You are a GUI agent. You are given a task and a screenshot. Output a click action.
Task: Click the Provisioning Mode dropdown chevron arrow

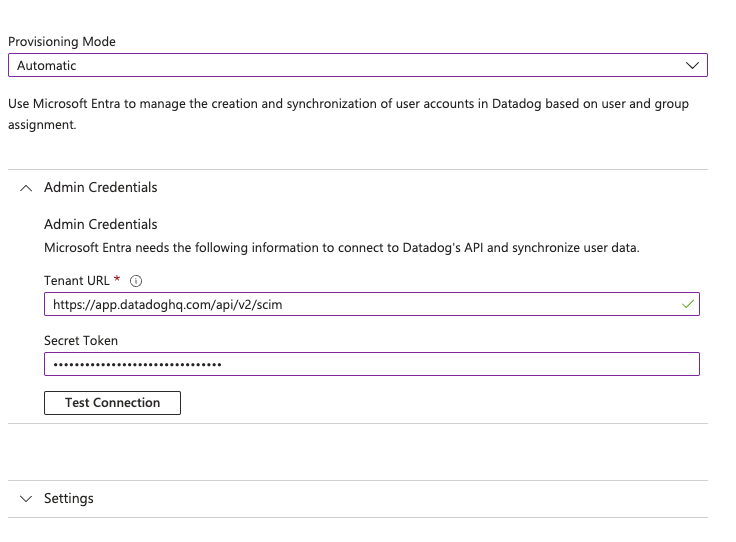(x=692, y=66)
